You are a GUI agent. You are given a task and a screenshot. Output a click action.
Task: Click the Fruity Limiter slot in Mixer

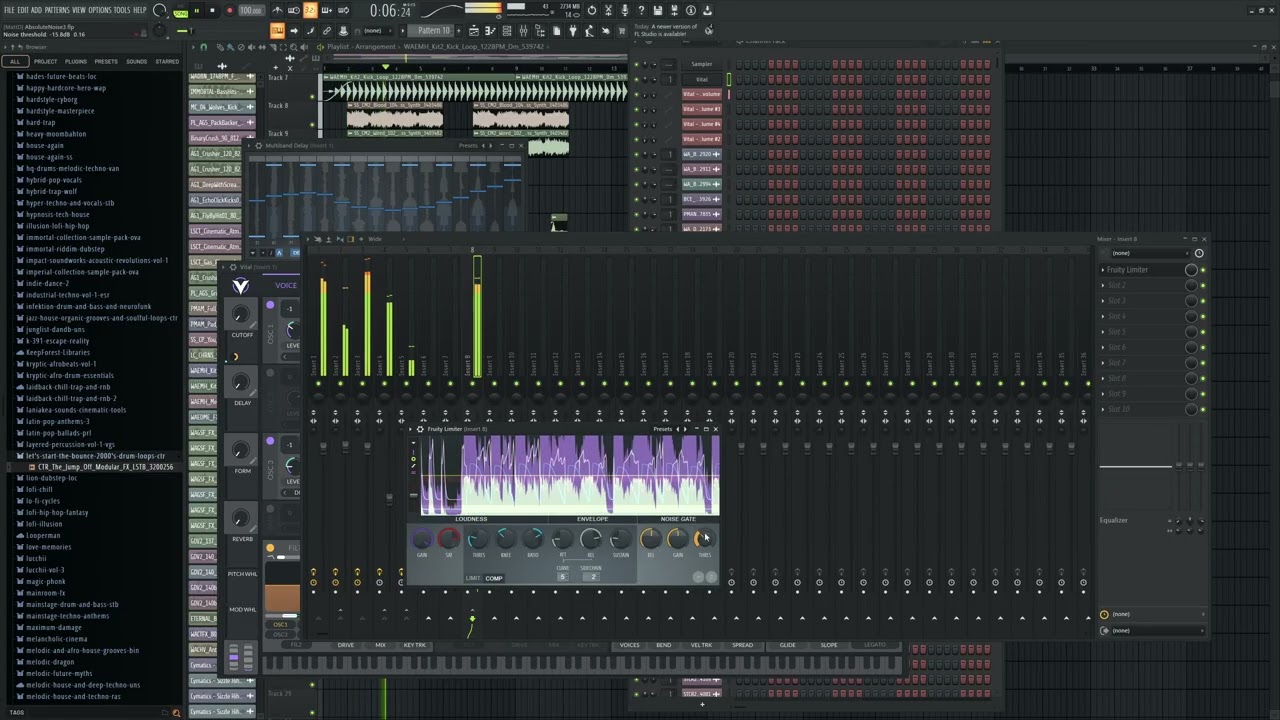point(1140,270)
